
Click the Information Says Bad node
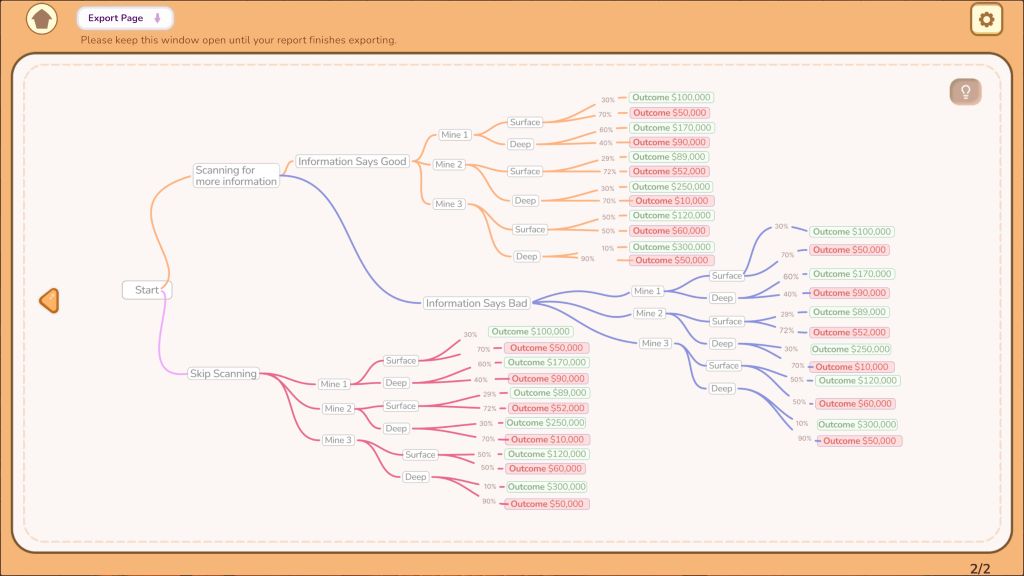click(476, 303)
